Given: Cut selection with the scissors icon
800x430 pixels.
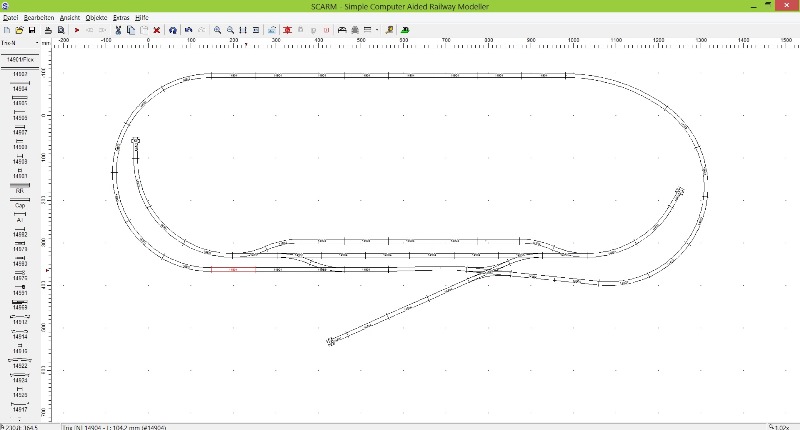Looking at the screenshot, I should [x=118, y=30].
